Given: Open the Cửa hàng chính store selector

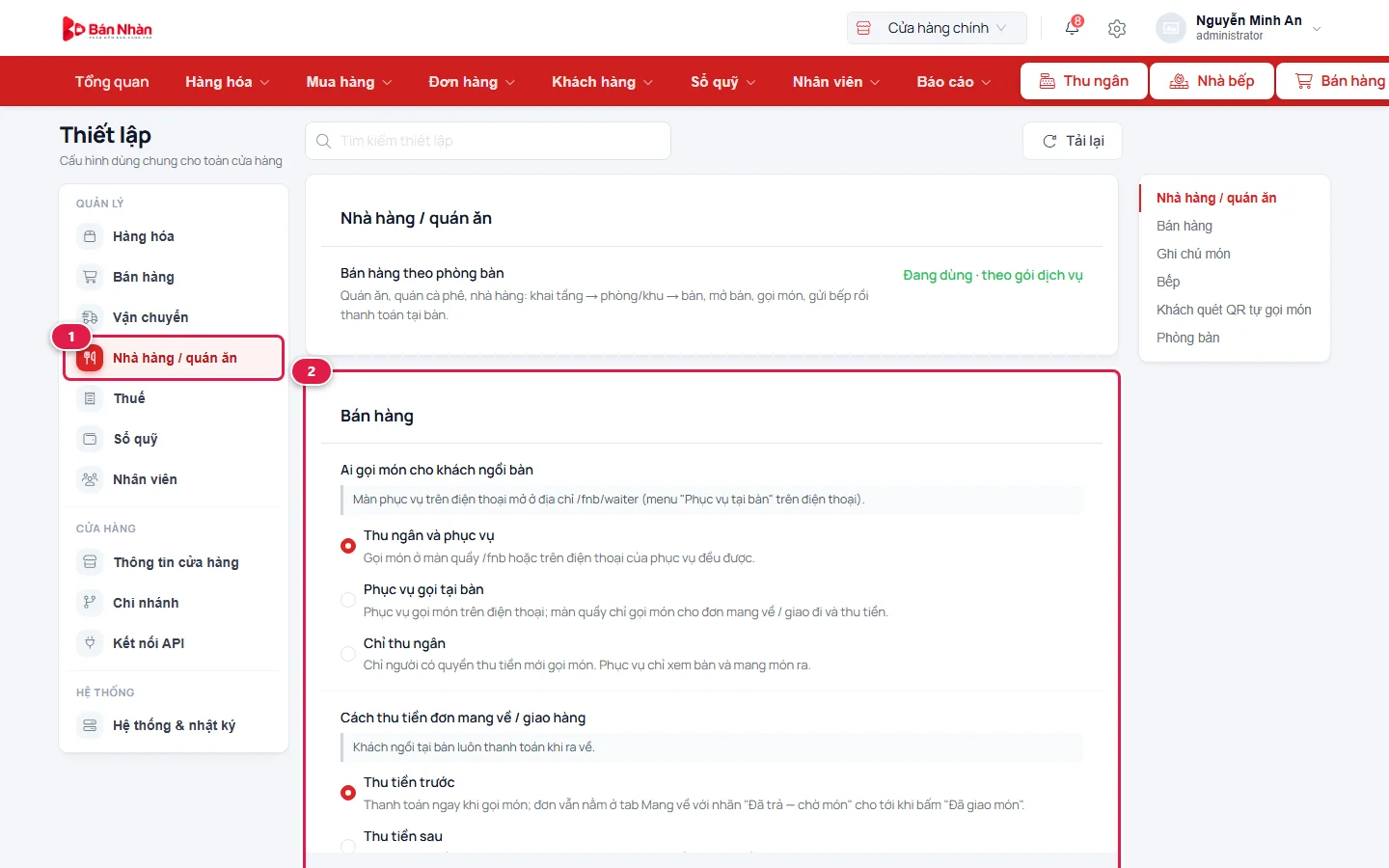Looking at the screenshot, I should point(937,28).
